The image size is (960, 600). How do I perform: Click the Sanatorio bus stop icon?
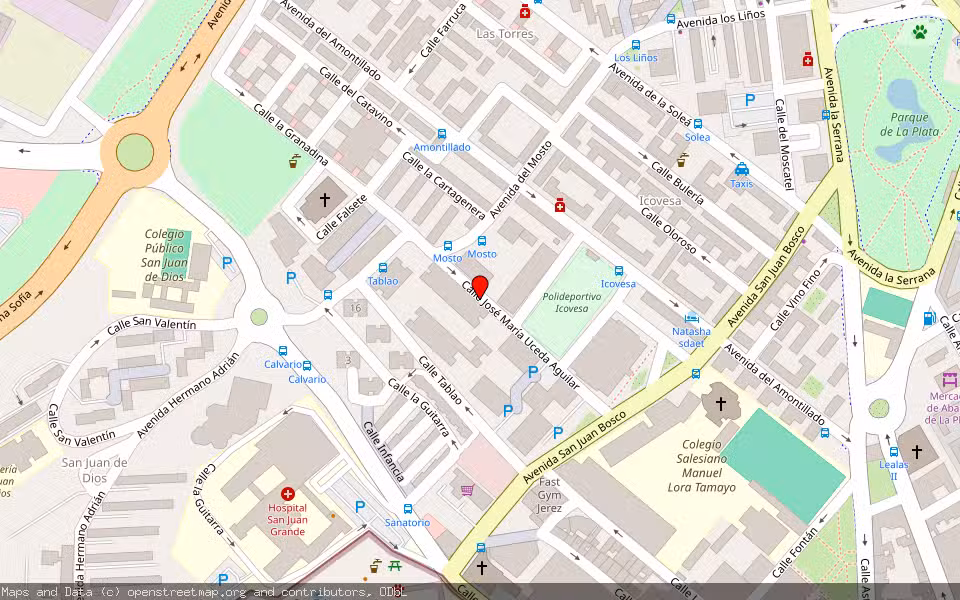click(x=408, y=509)
